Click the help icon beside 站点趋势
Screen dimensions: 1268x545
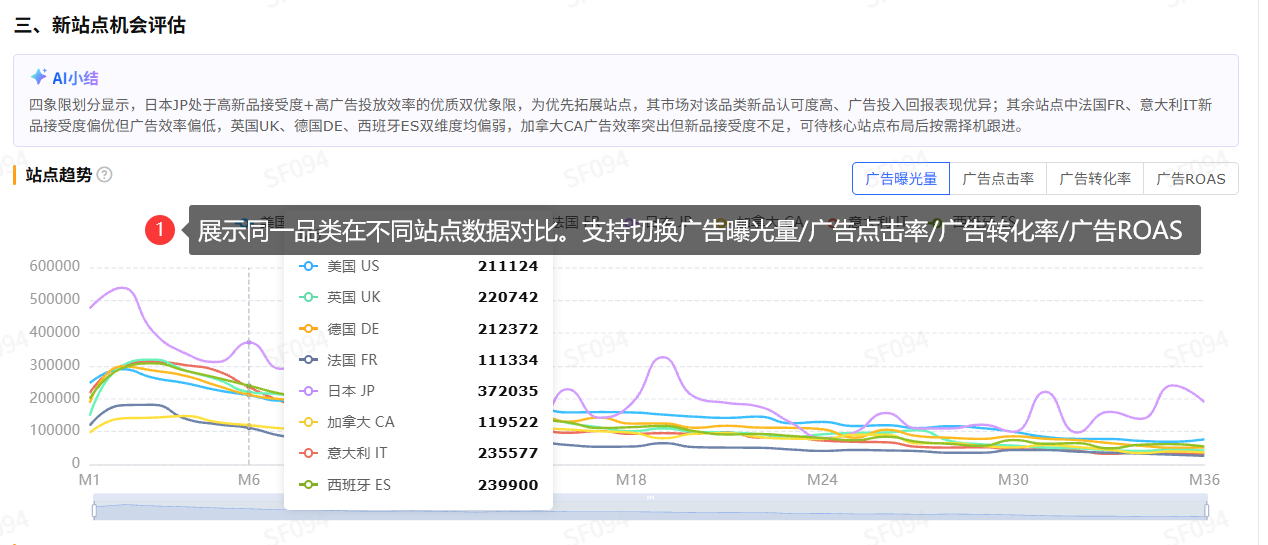click(104, 175)
